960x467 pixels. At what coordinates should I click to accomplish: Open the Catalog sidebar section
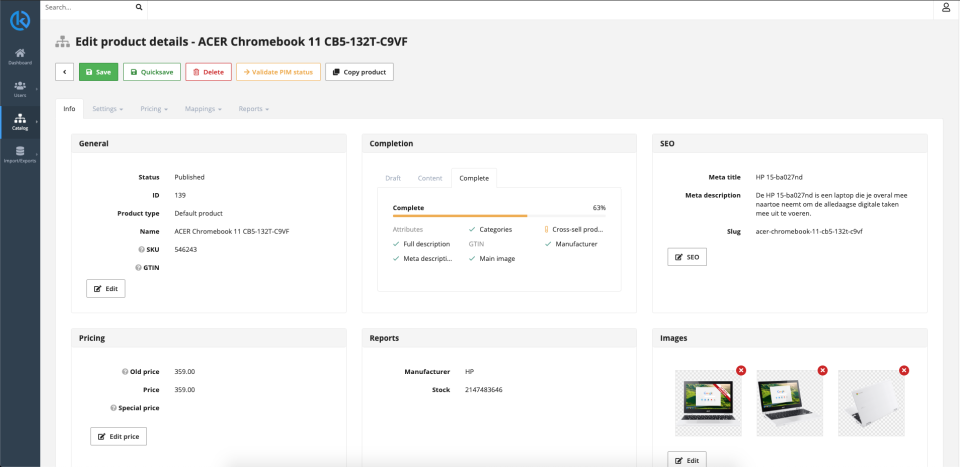click(20, 122)
